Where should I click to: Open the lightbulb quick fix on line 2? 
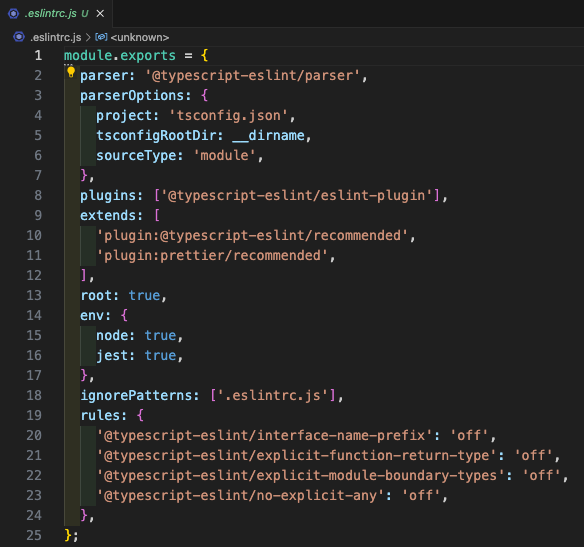tap(71, 72)
